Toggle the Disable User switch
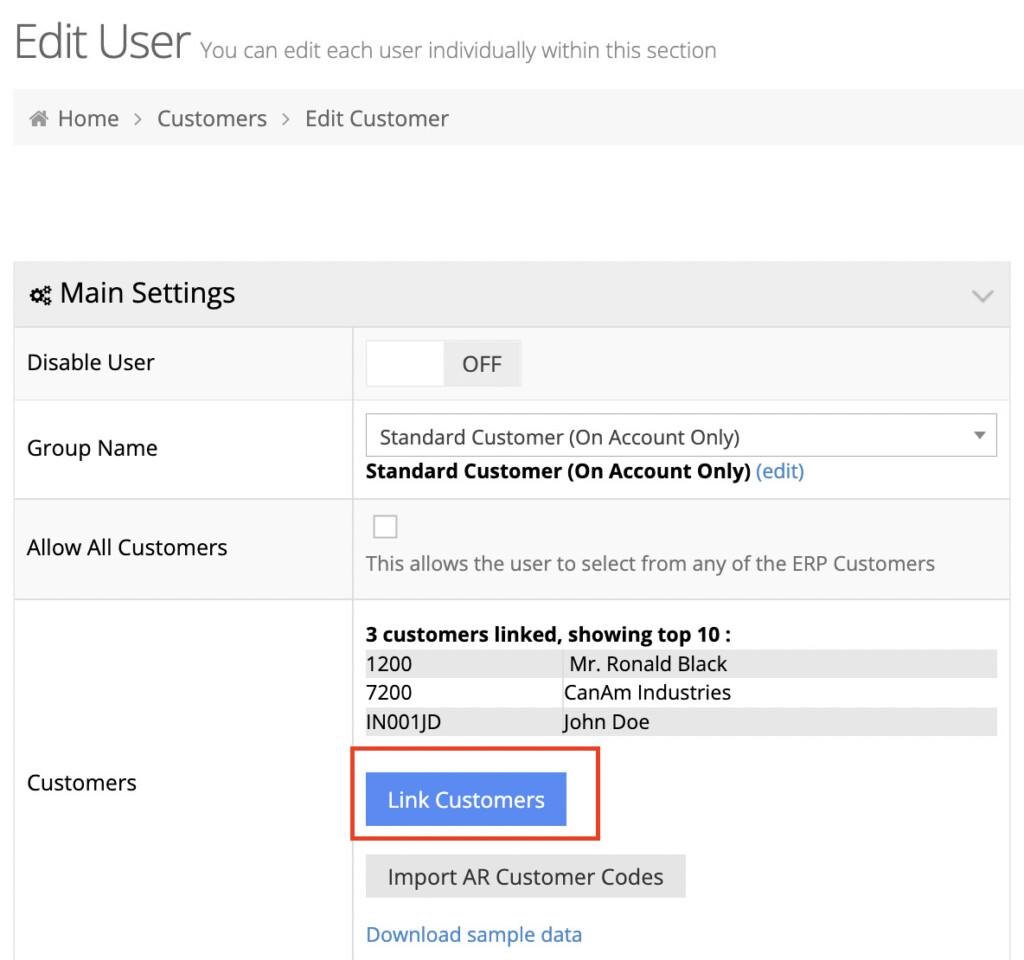The image size is (1024, 960). [x=443, y=364]
